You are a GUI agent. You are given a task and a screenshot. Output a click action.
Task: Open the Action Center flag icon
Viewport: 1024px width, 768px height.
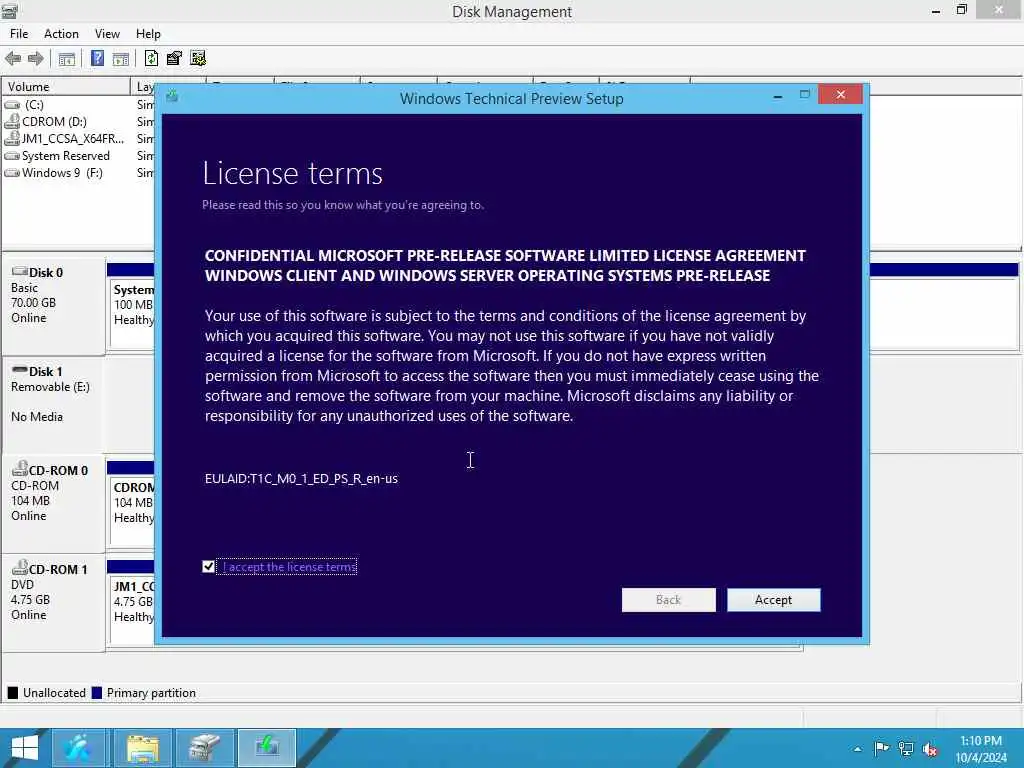(x=881, y=748)
